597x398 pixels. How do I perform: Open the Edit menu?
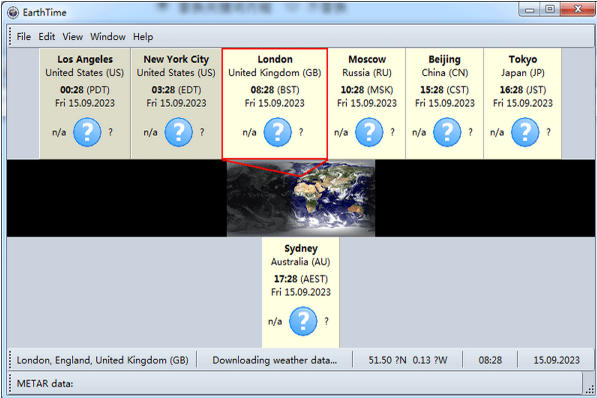tap(46, 37)
